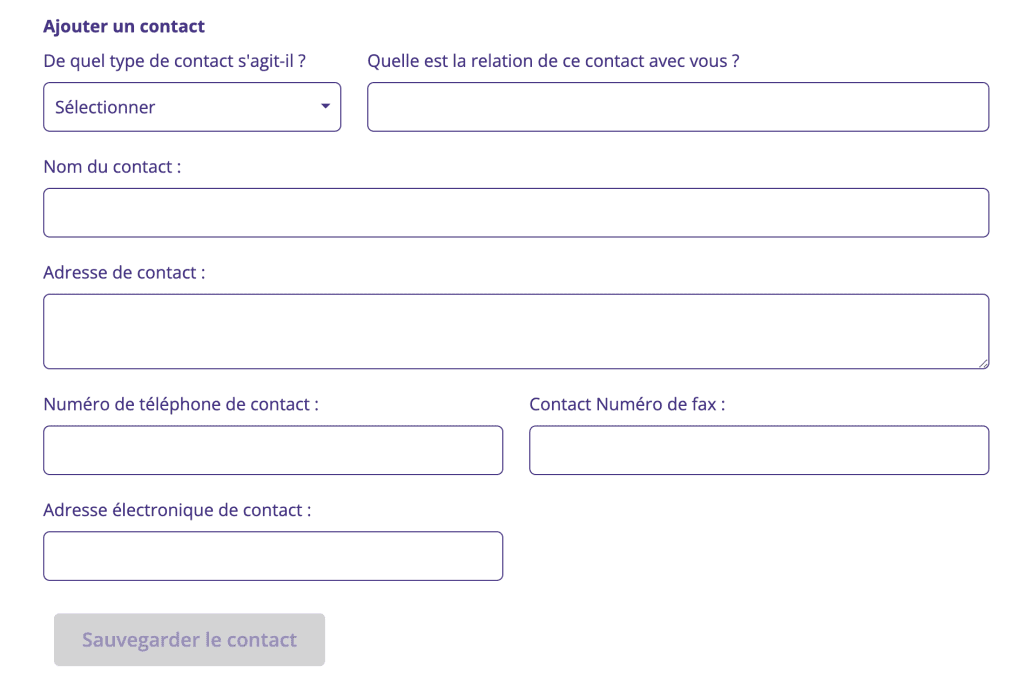The height and width of the screenshot is (677, 1024).
Task: Click the "Sélectionner" placeholder text
Action: (x=105, y=107)
